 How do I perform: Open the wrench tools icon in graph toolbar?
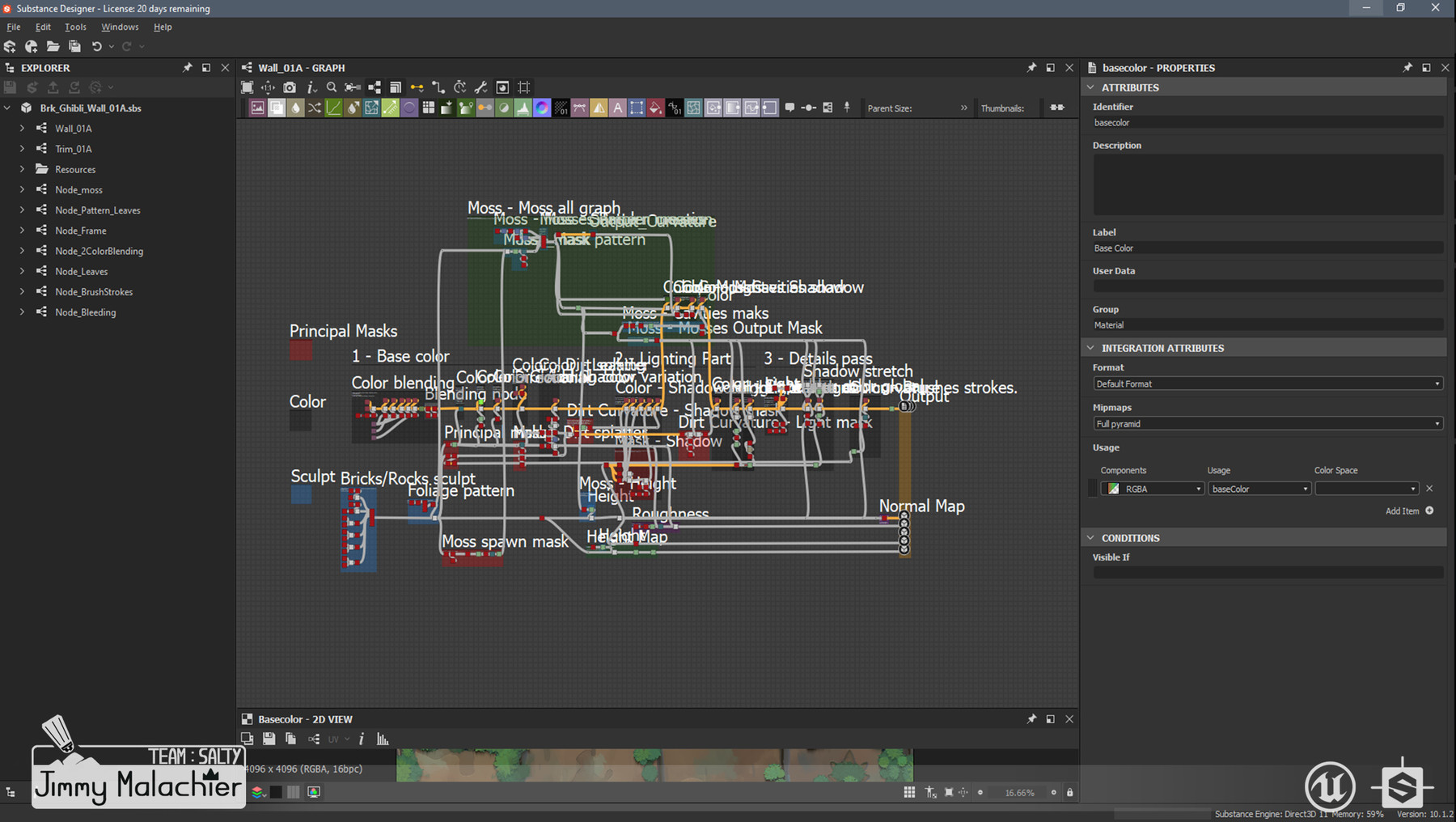tap(480, 87)
